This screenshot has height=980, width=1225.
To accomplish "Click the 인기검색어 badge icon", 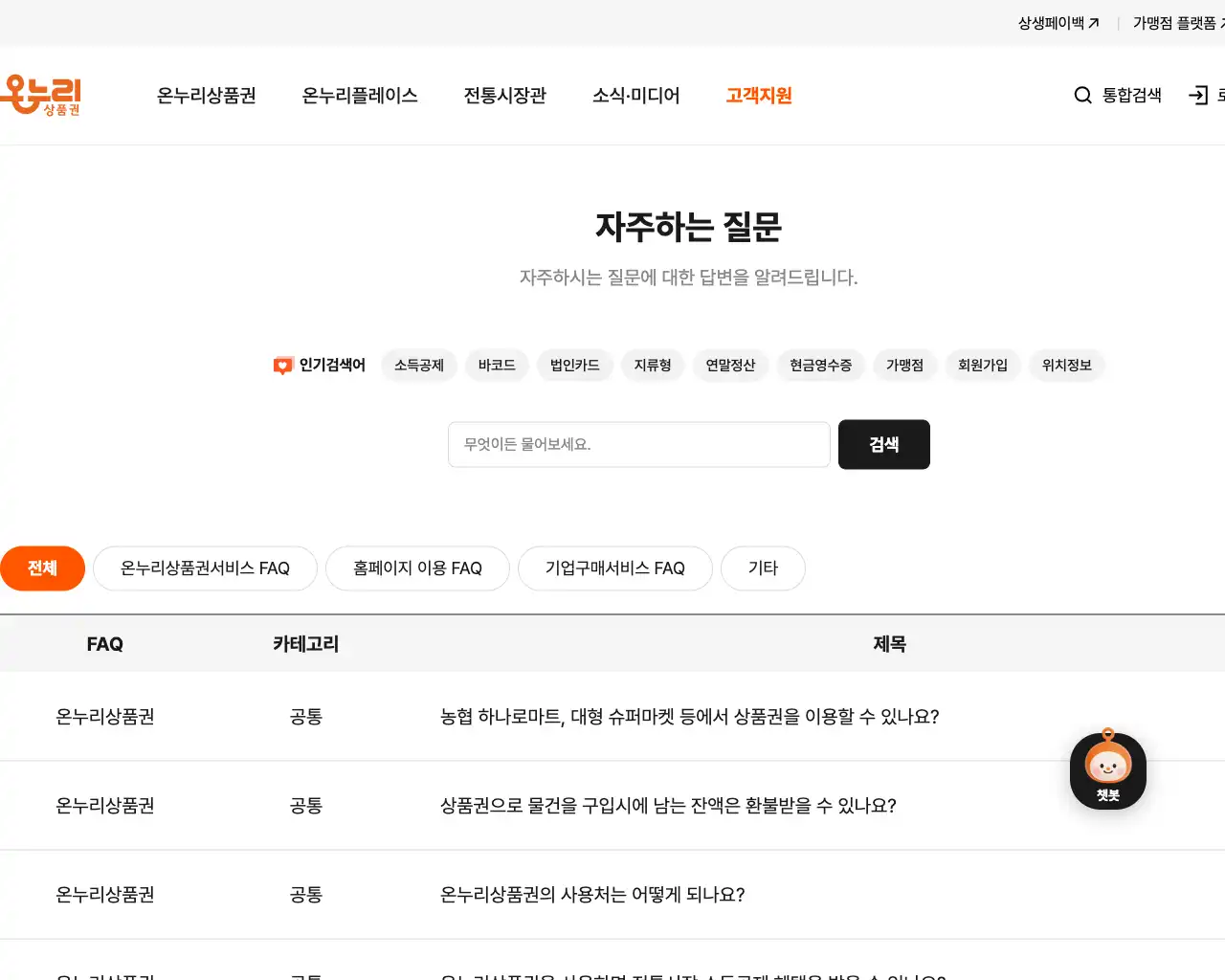I will (x=281, y=365).
